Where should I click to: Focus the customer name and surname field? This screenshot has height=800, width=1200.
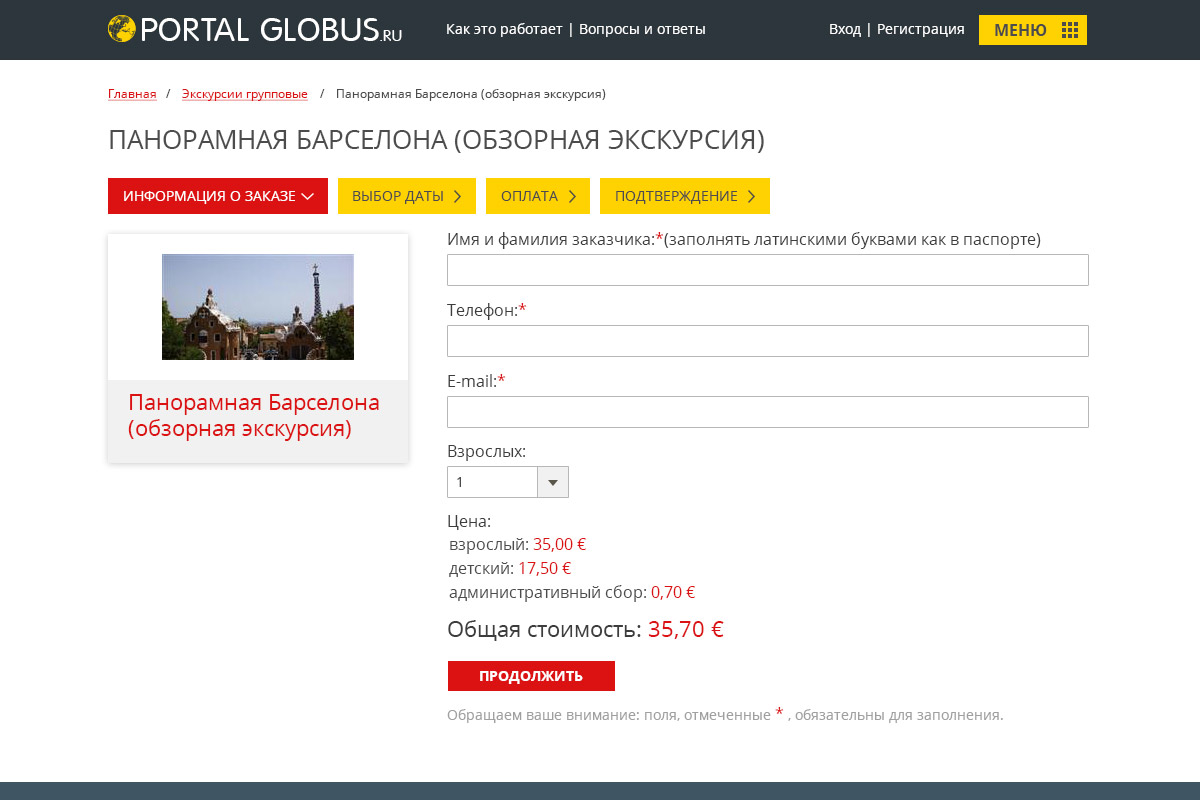pyautogui.click(x=767, y=270)
